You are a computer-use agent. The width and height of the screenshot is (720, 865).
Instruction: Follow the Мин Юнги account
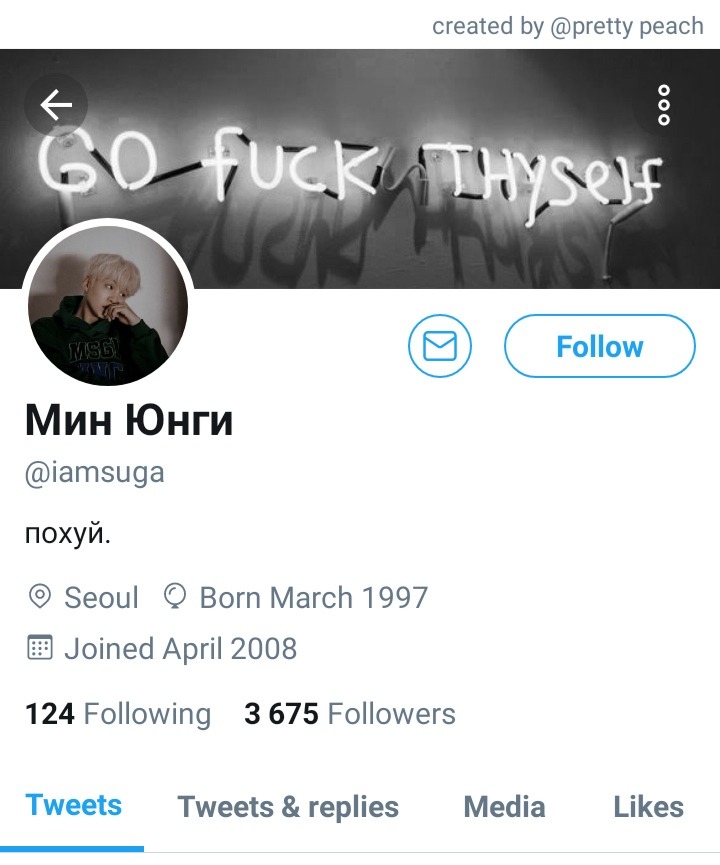600,346
